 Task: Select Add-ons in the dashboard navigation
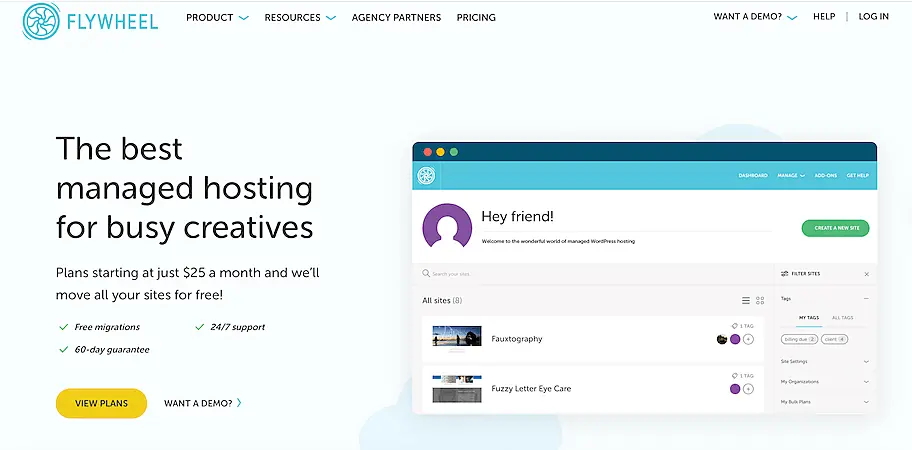(x=825, y=175)
